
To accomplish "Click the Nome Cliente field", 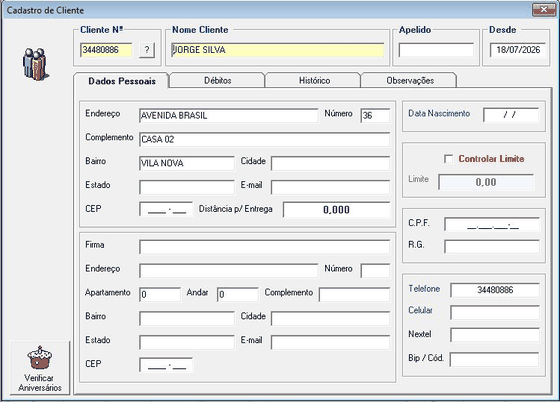I will [278, 50].
